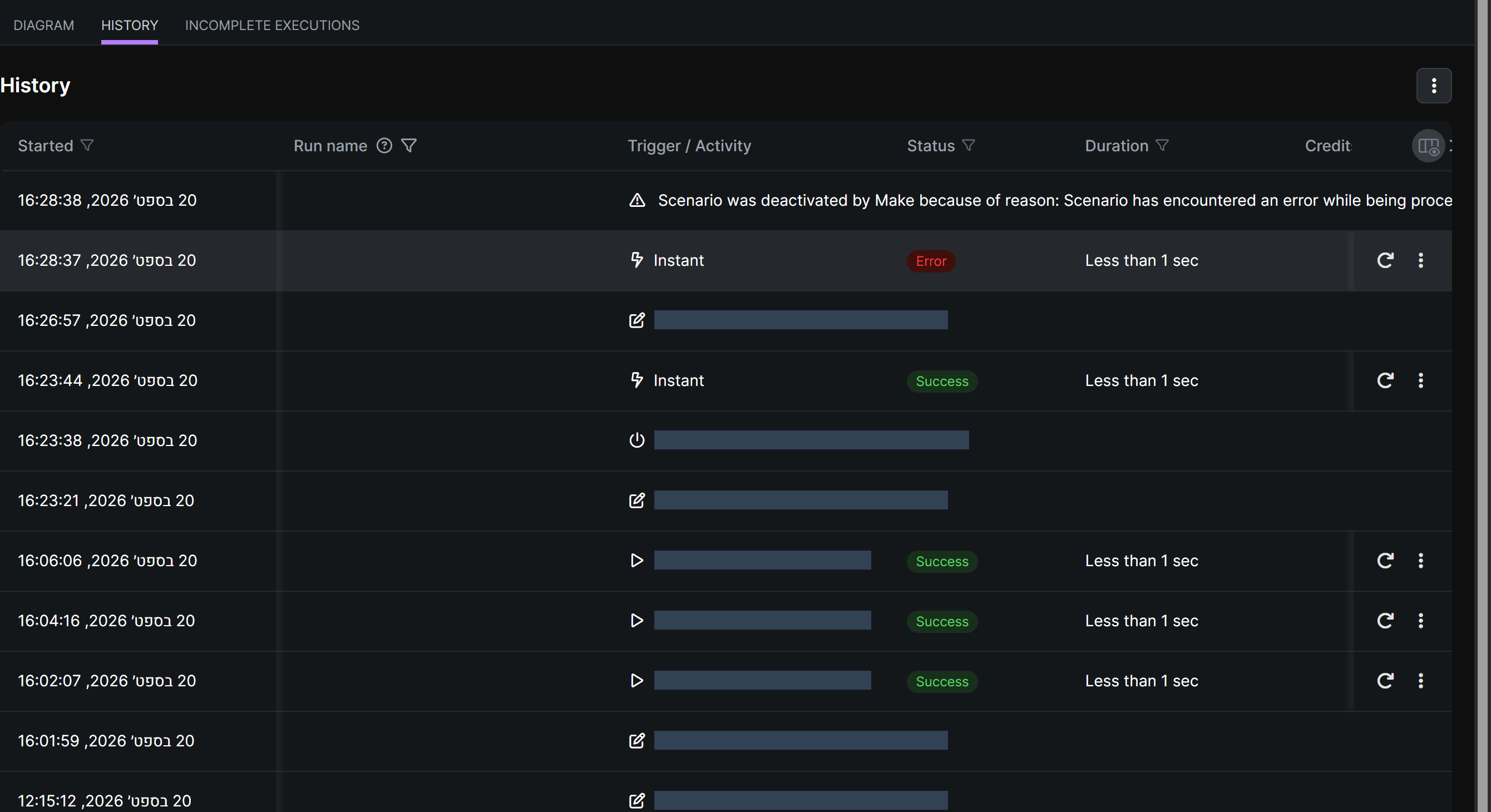The width and height of the screenshot is (1491, 812).
Task: Rerun the 16:02:07 execution
Action: (1385, 681)
